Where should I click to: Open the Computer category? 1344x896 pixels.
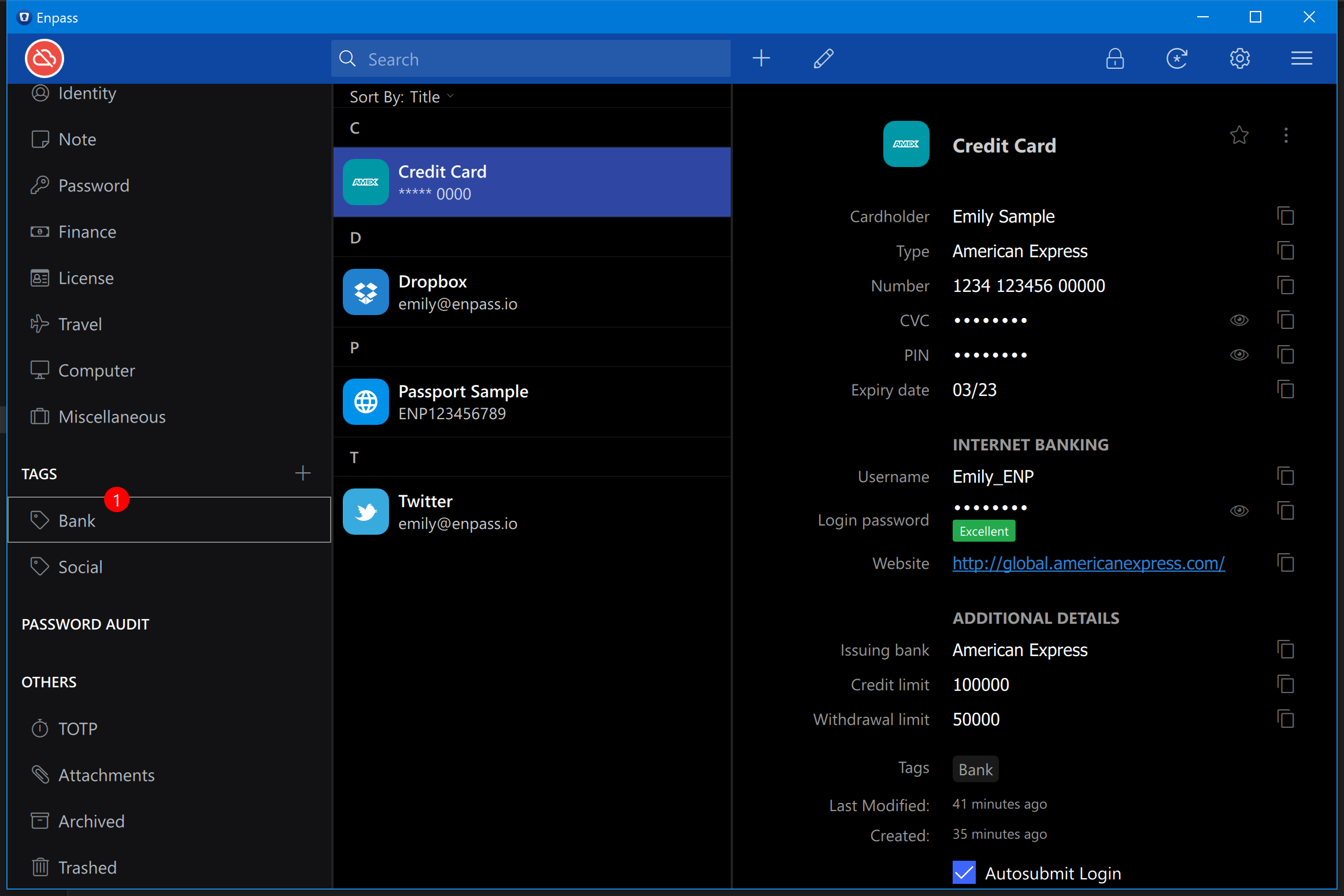169,371
